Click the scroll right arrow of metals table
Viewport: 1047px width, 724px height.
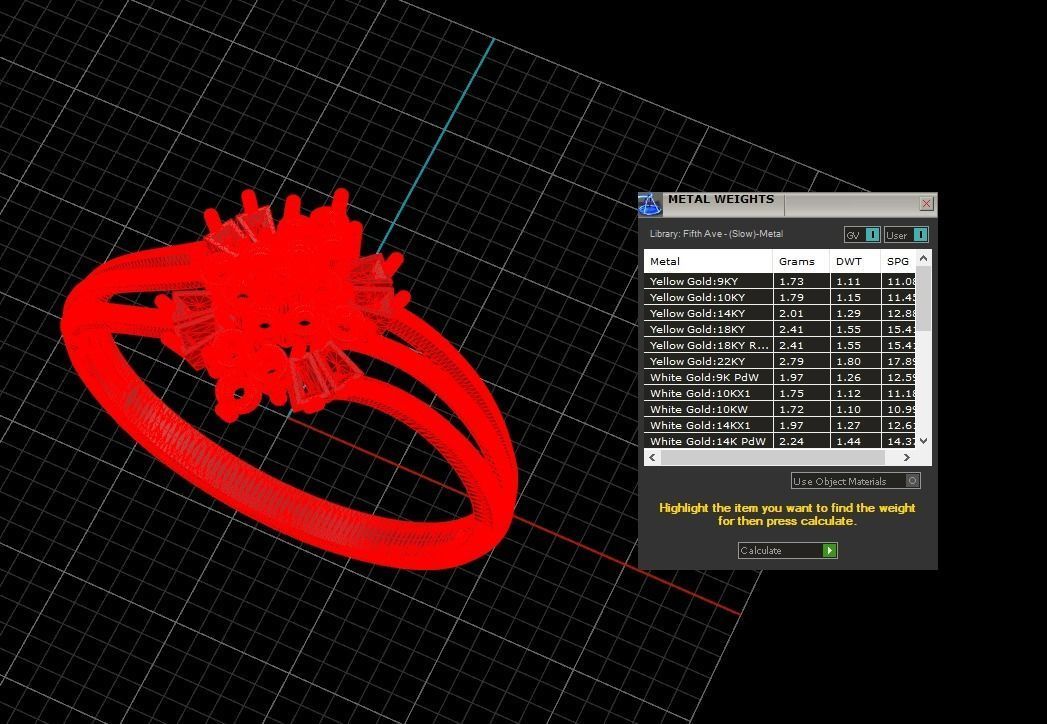tap(906, 458)
